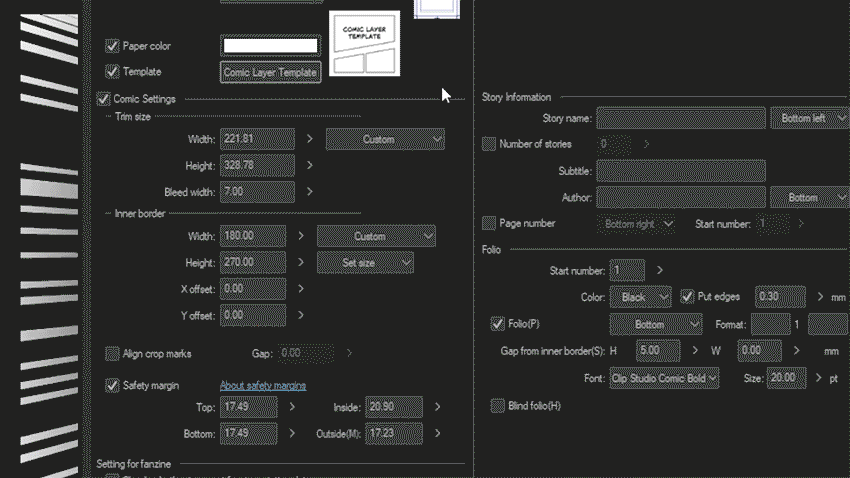The width and height of the screenshot is (850, 478).
Task: Open slider arrow next to X offset
Action: click(301, 289)
